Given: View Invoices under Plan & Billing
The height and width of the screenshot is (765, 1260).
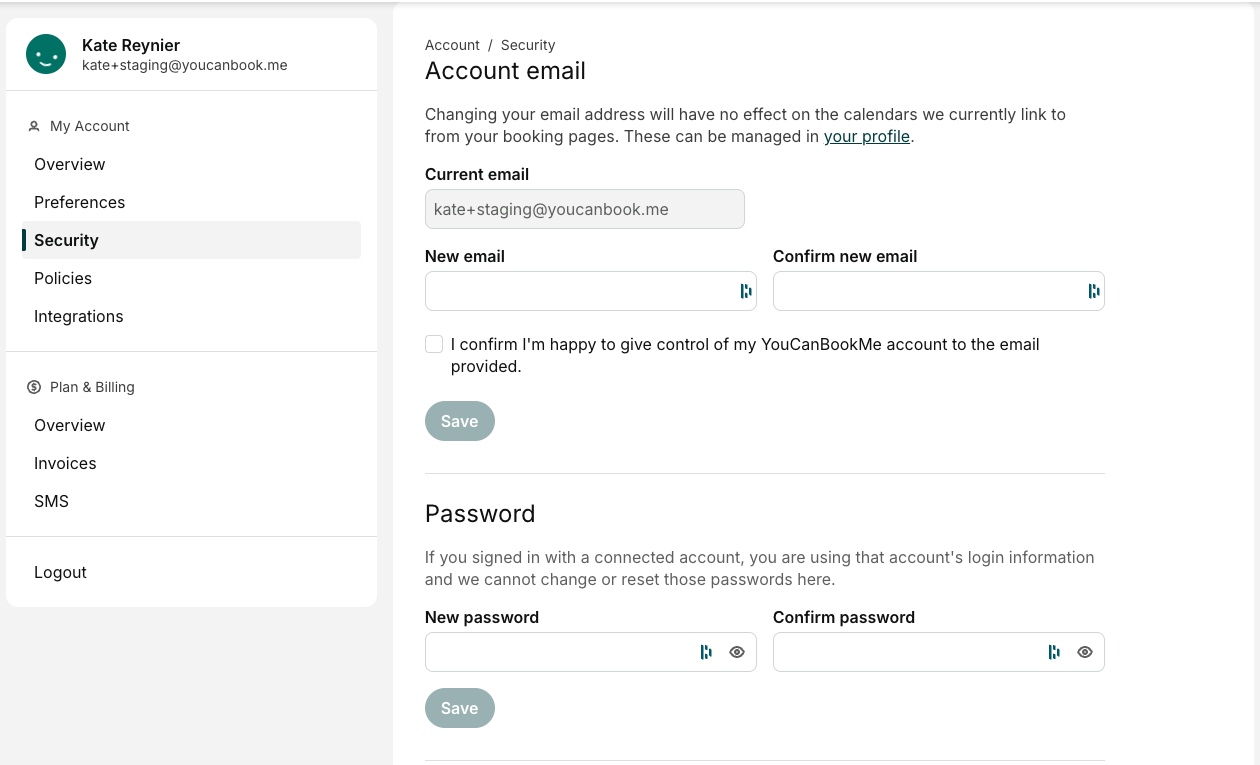Looking at the screenshot, I should coord(65,463).
